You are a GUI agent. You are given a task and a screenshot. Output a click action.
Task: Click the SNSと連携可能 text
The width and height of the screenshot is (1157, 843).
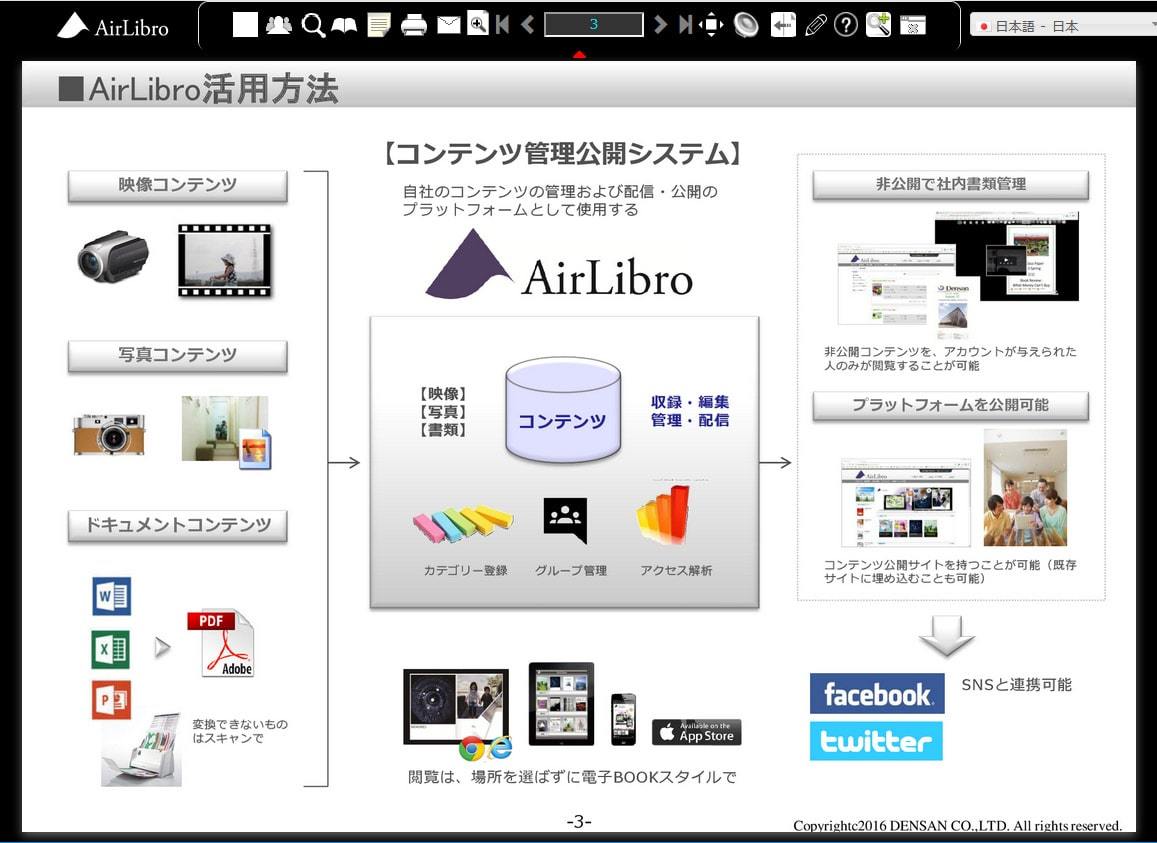pos(1016,685)
